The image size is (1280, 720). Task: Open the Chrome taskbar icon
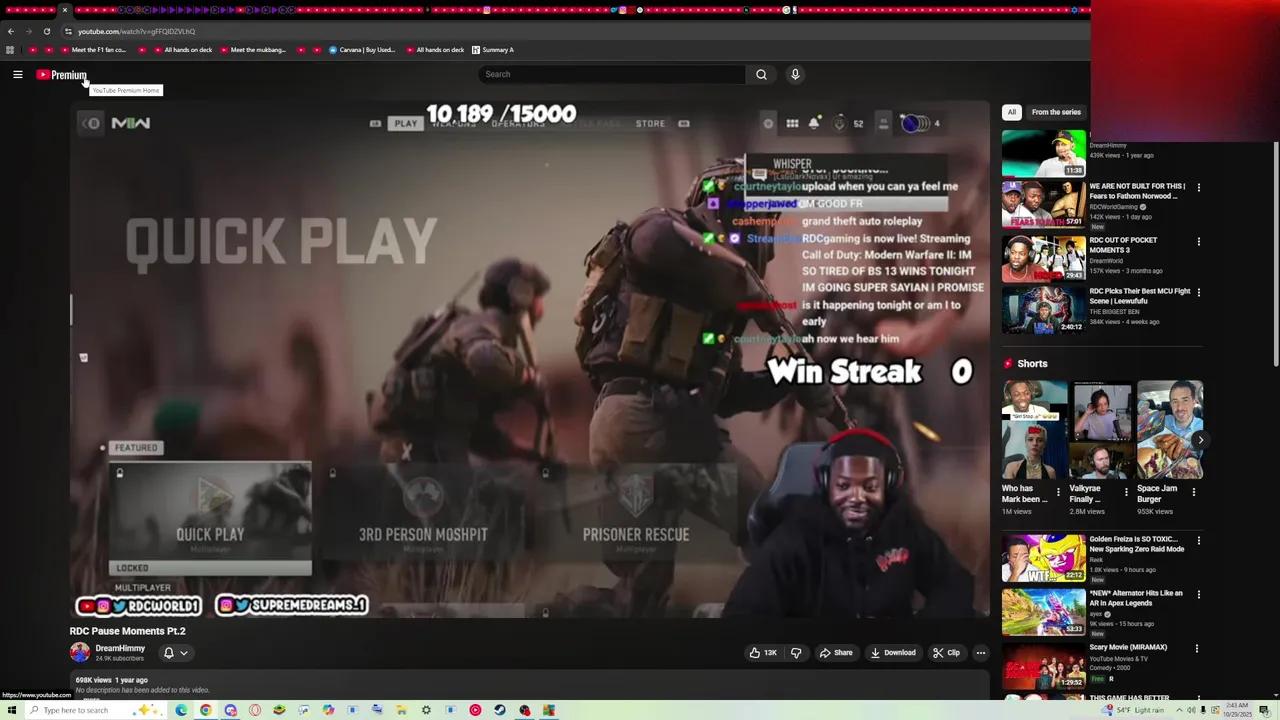point(206,710)
